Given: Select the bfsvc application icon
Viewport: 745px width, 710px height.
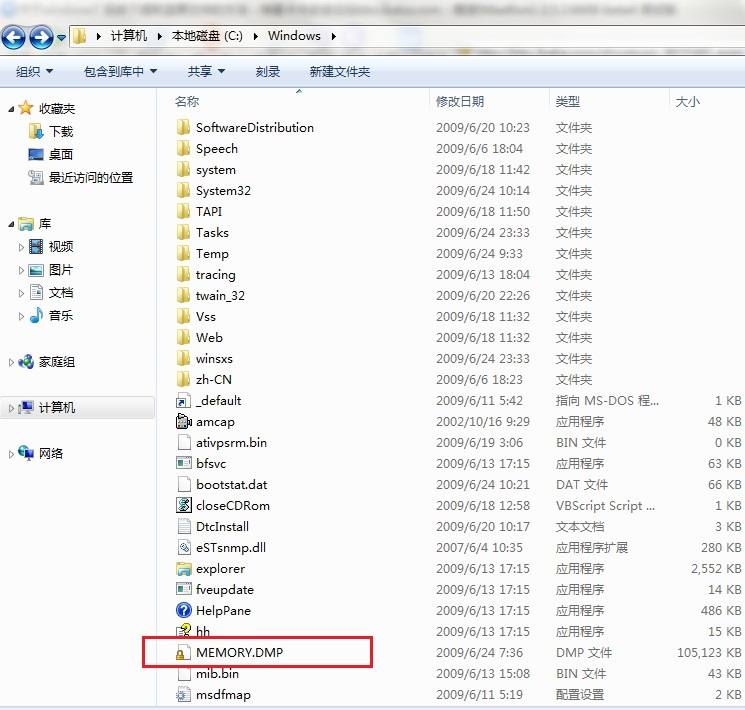Looking at the screenshot, I should coord(183,463).
